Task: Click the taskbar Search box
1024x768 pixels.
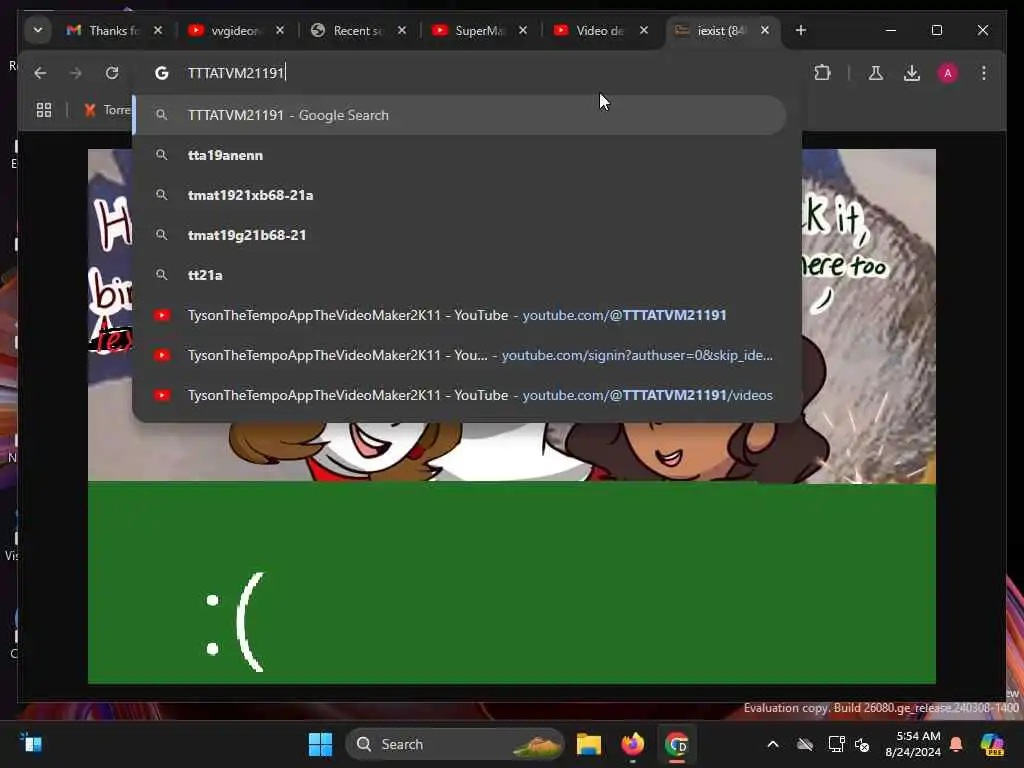Action: [x=455, y=744]
